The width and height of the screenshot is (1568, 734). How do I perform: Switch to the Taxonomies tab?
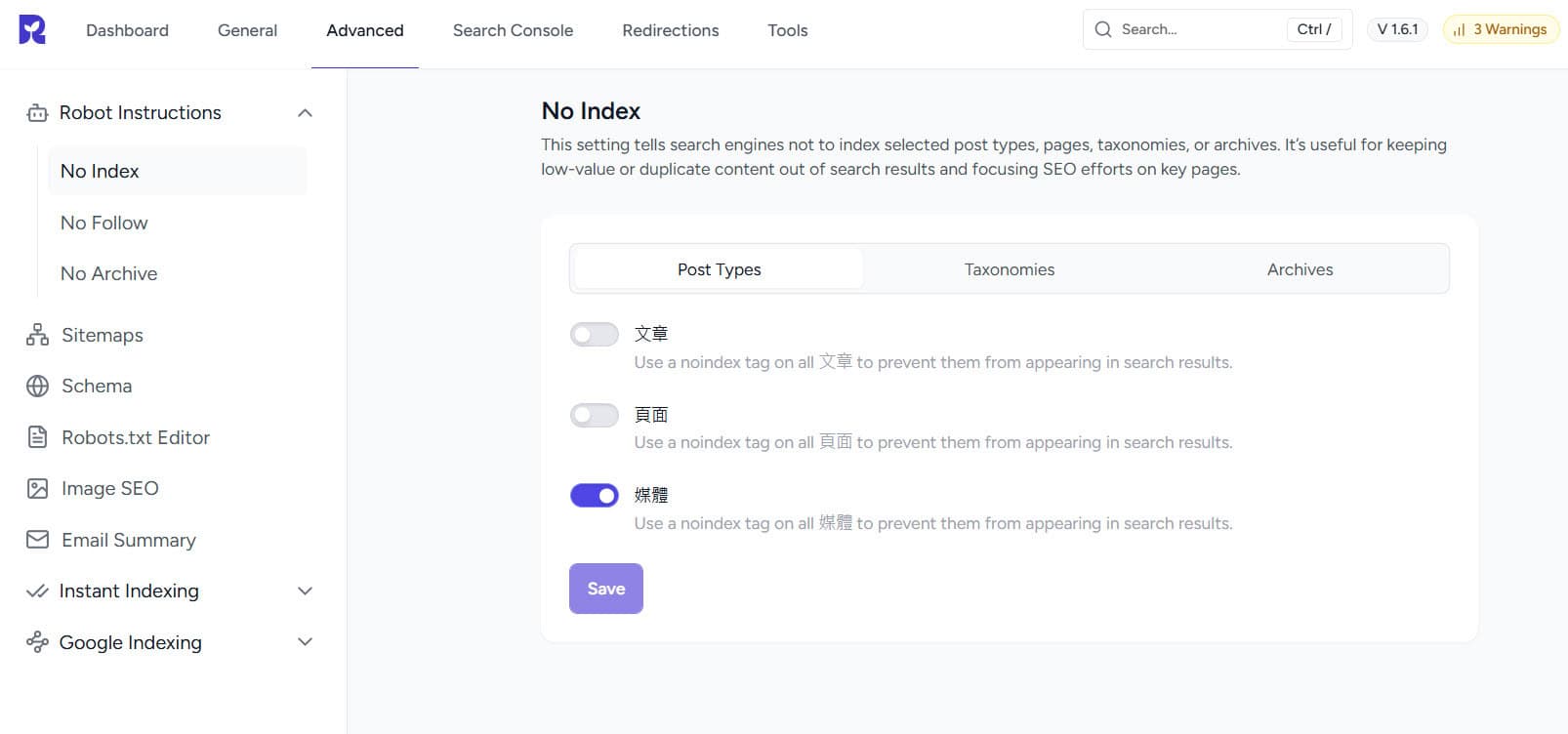[x=1009, y=269]
